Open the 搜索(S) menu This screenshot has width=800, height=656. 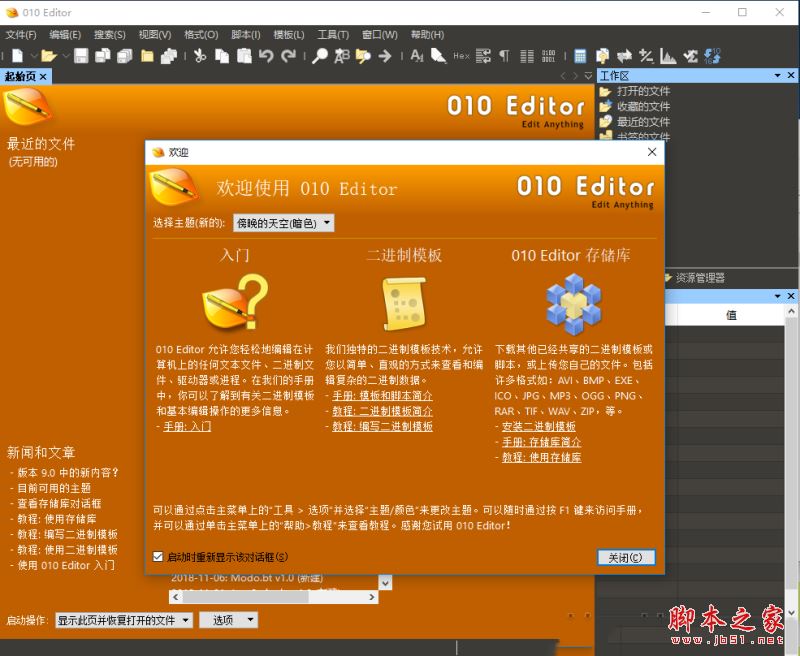(110, 35)
